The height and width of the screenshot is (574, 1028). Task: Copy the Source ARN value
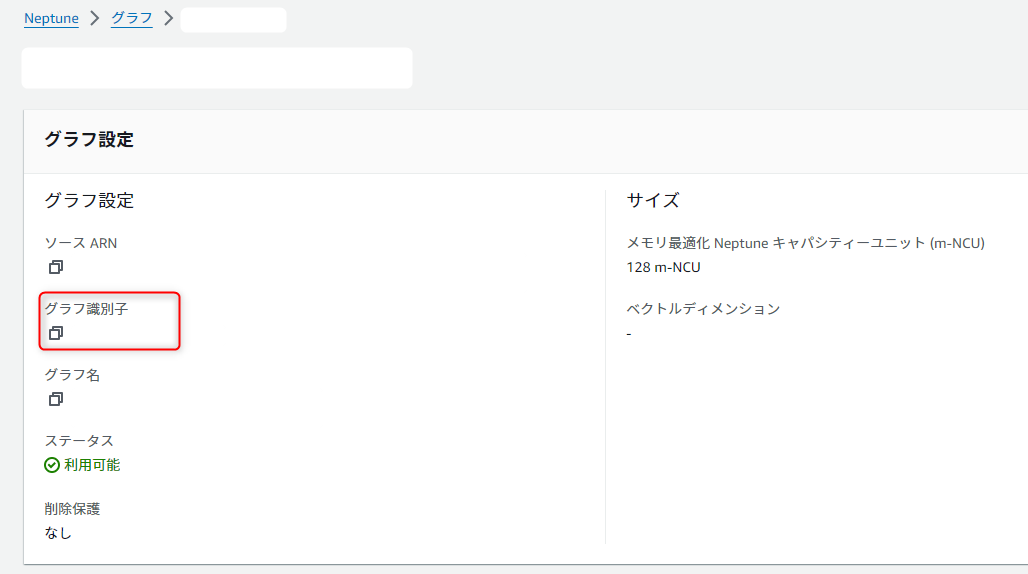point(56,267)
